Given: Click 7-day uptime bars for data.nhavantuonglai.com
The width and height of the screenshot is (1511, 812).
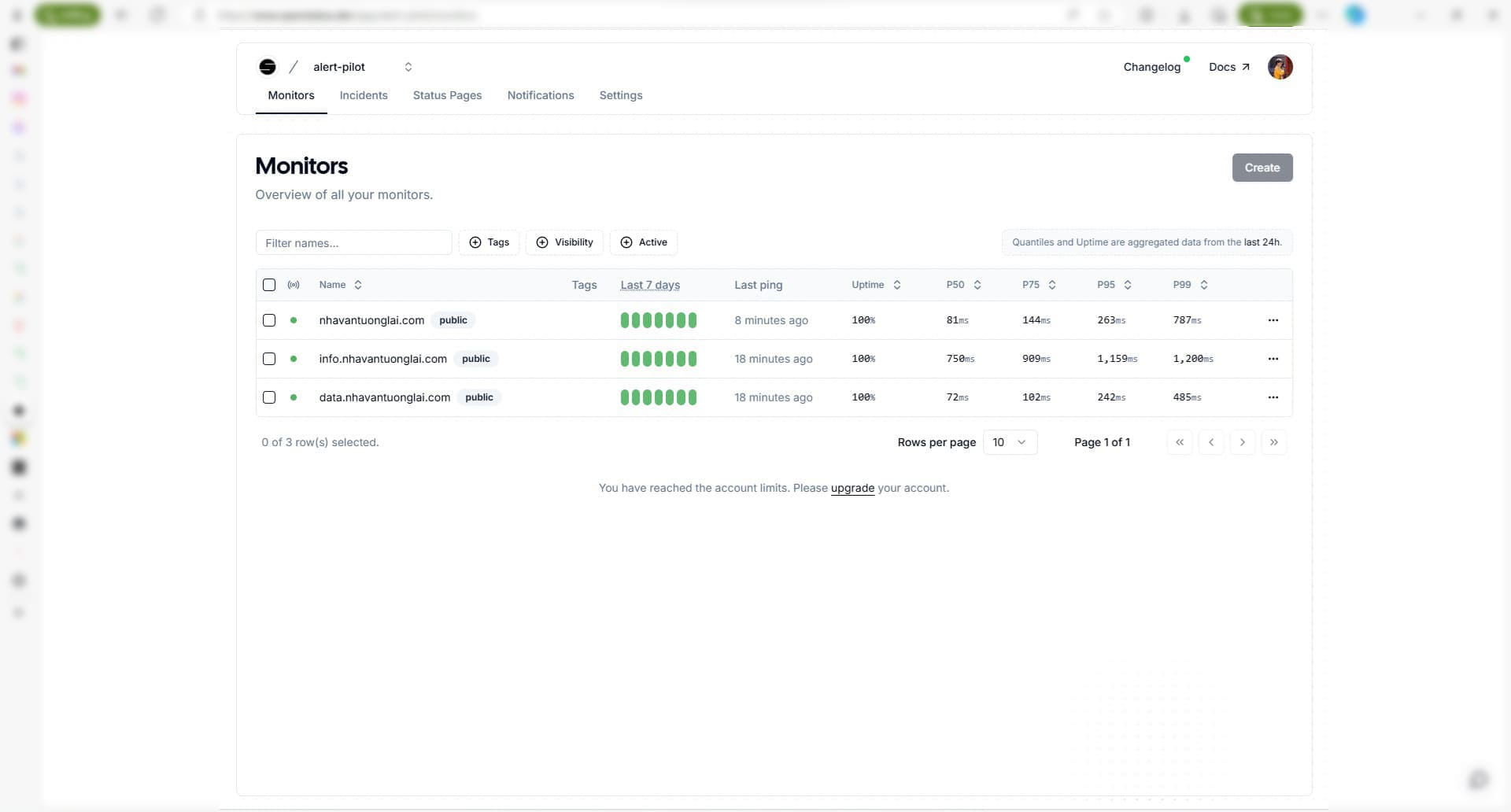Looking at the screenshot, I should pos(659,397).
